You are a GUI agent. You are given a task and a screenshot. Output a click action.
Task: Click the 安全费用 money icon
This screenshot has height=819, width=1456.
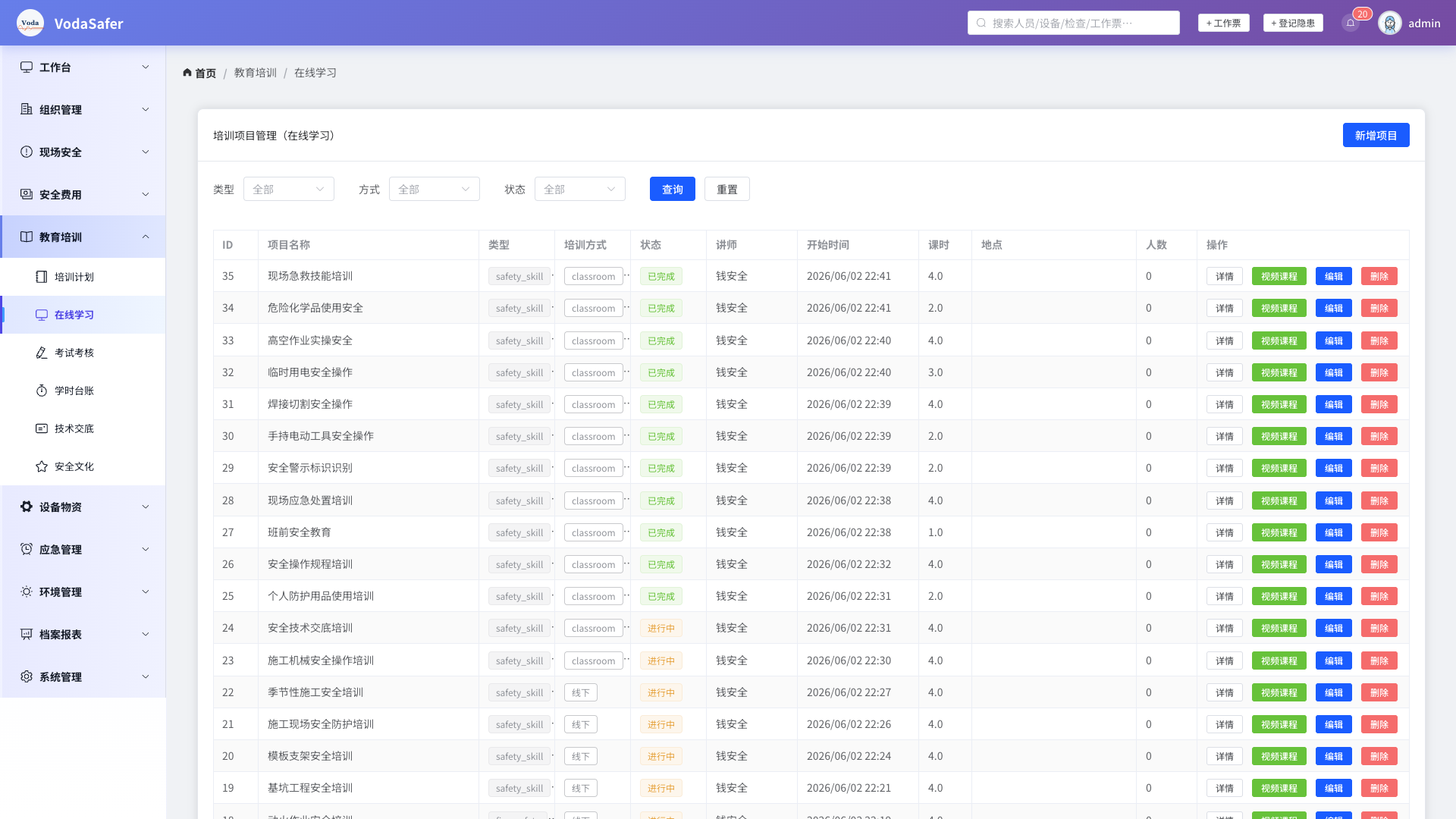pos(27,194)
